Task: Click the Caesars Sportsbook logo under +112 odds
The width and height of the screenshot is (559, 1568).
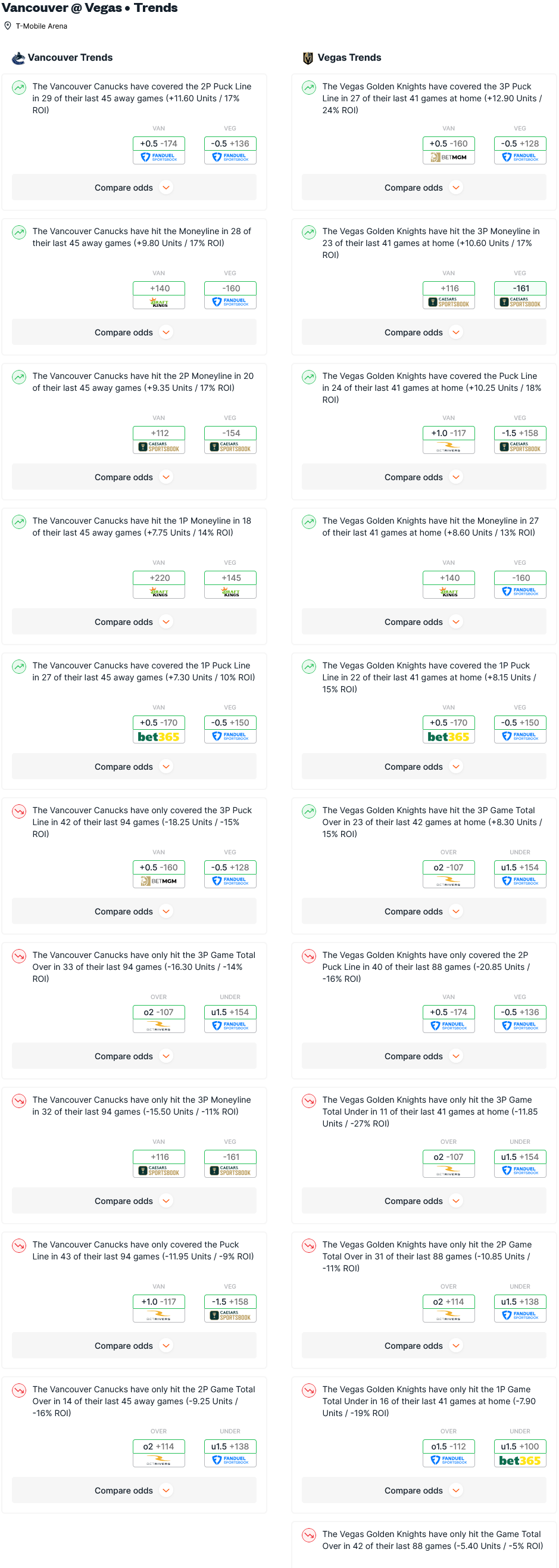Action: click(x=159, y=447)
